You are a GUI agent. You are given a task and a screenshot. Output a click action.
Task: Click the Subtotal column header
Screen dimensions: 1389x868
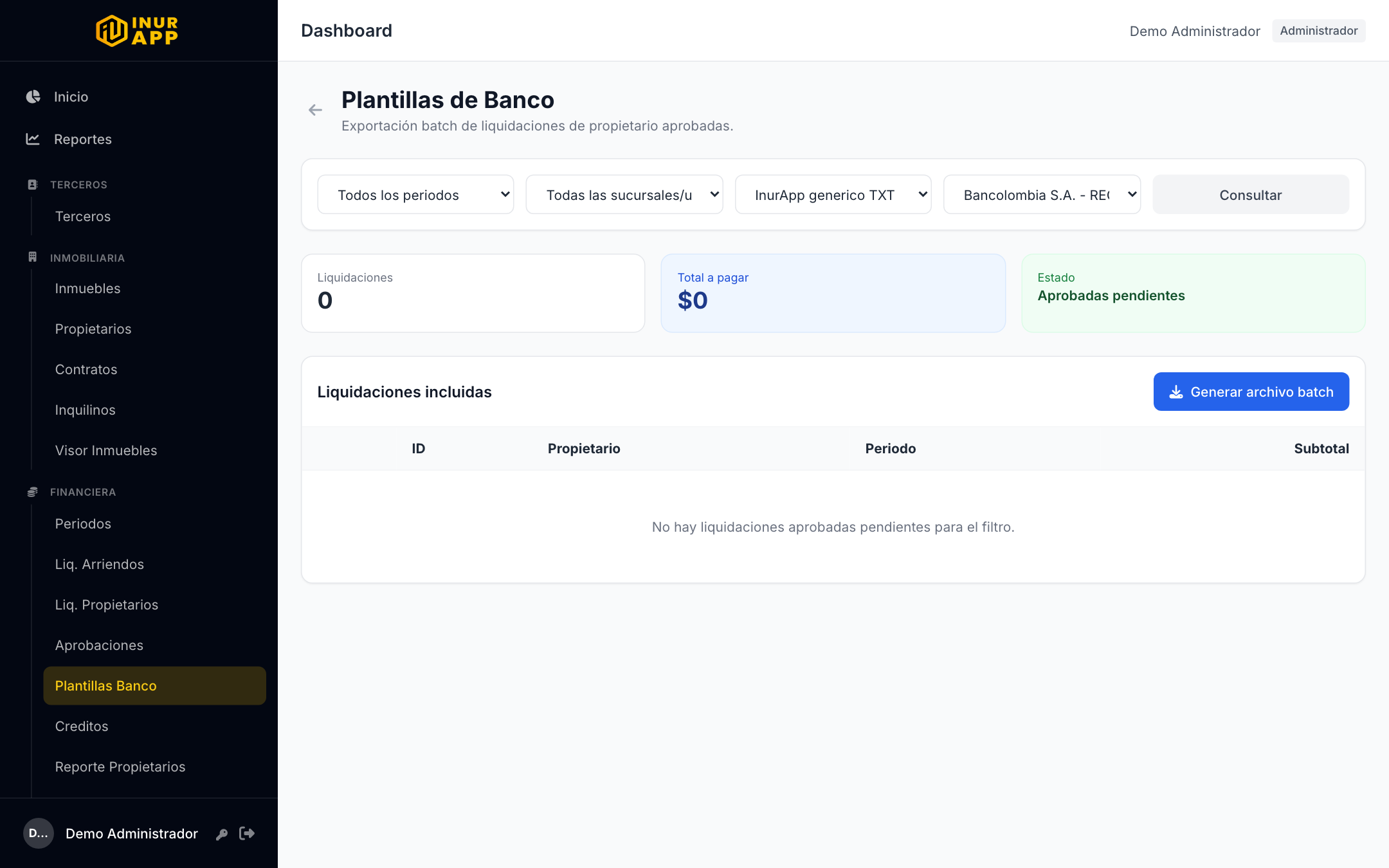(x=1321, y=449)
